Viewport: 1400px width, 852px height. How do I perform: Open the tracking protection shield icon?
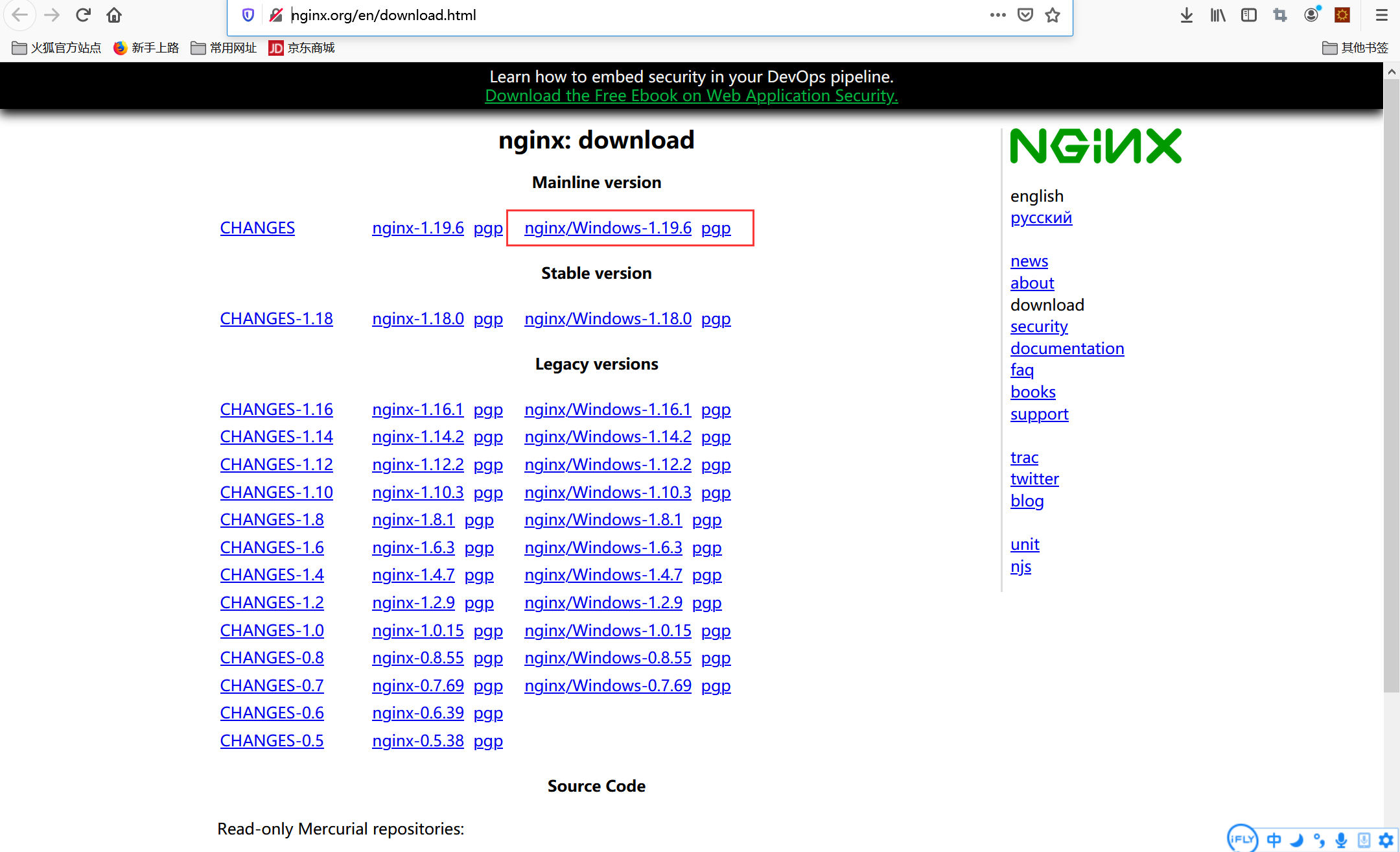tap(248, 15)
